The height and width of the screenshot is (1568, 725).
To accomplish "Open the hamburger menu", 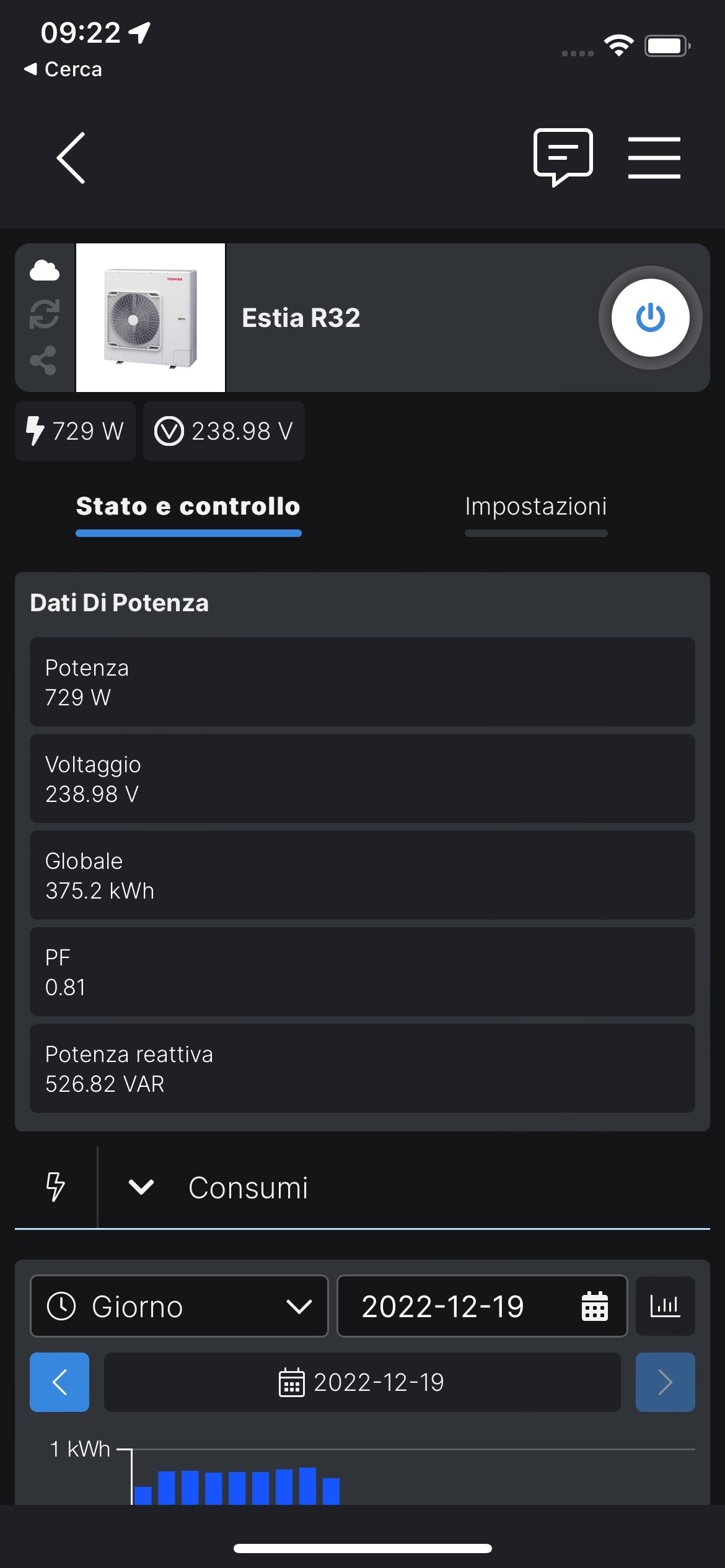I will click(x=654, y=157).
